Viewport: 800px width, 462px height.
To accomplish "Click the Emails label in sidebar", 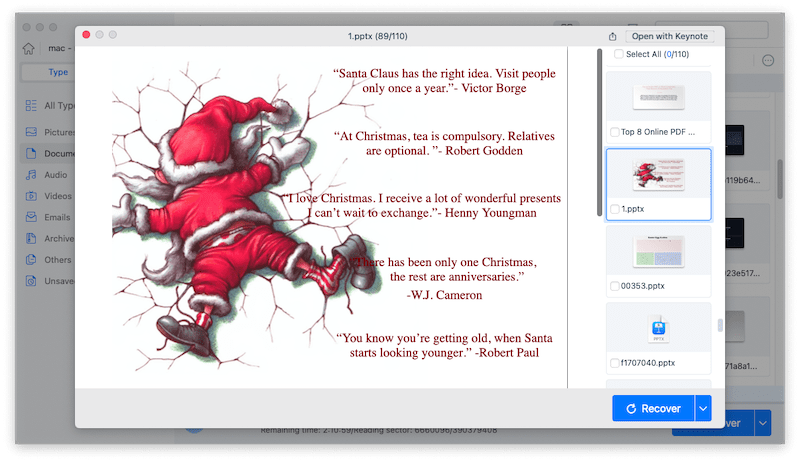I will pyautogui.click(x=57, y=217).
